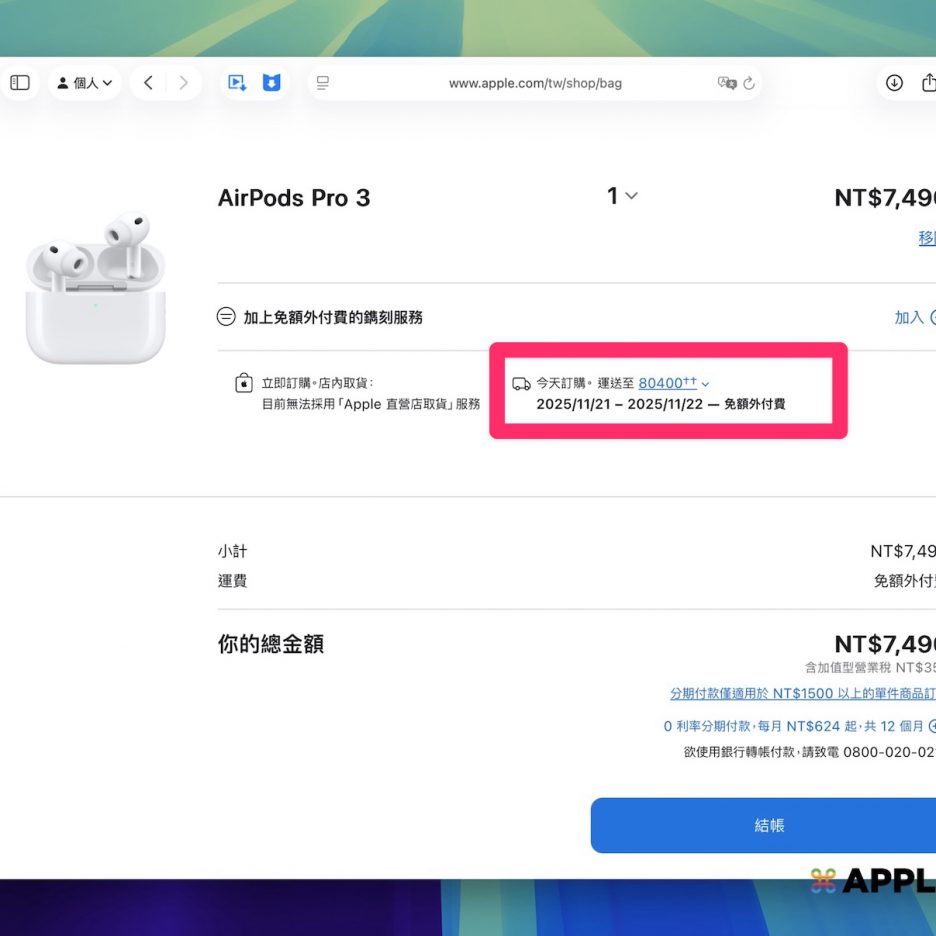Click the blue shield extension icon
The width and height of the screenshot is (936, 936).
[271, 83]
